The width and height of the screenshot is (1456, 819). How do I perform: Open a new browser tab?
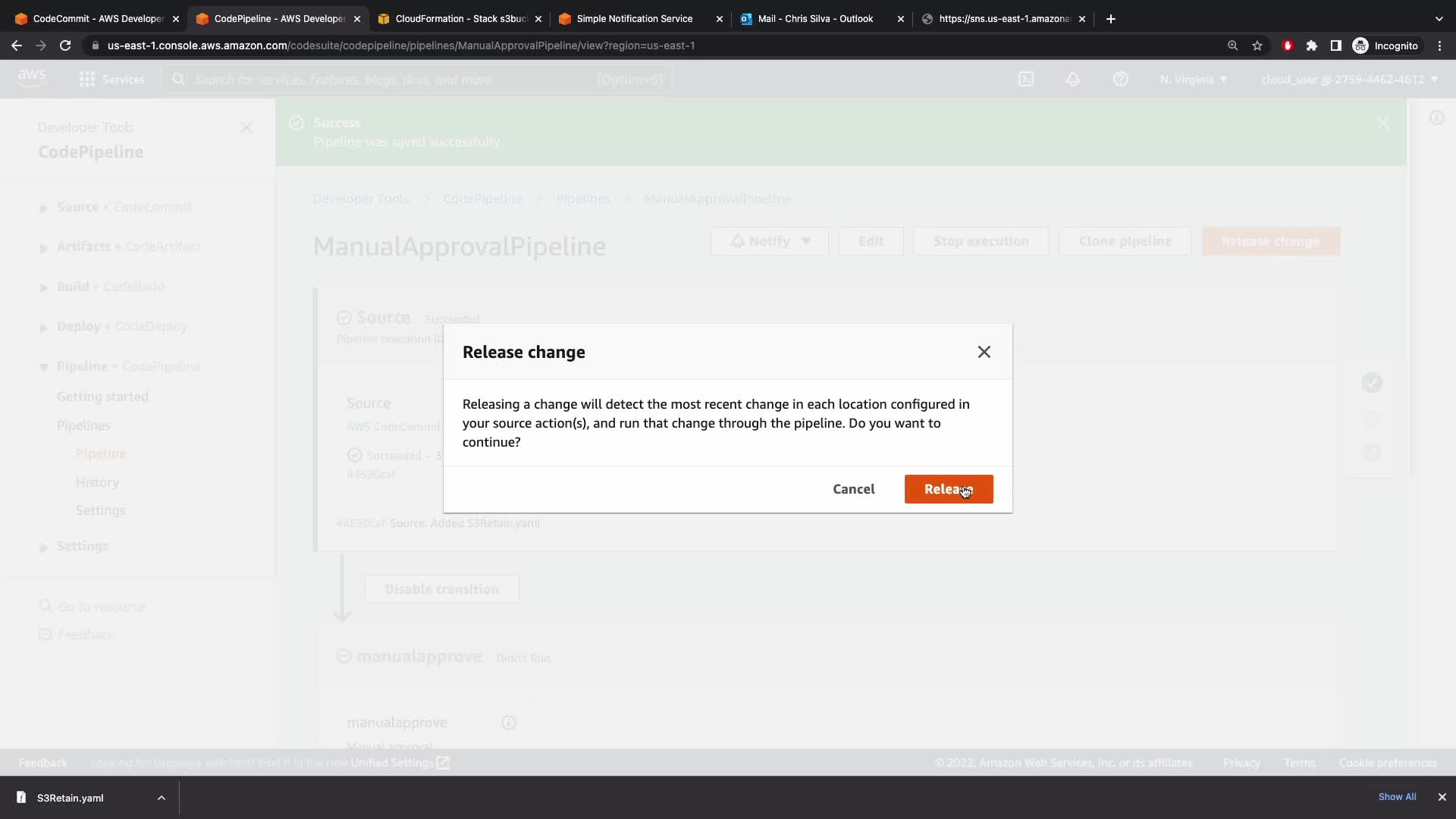pos(1111,19)
